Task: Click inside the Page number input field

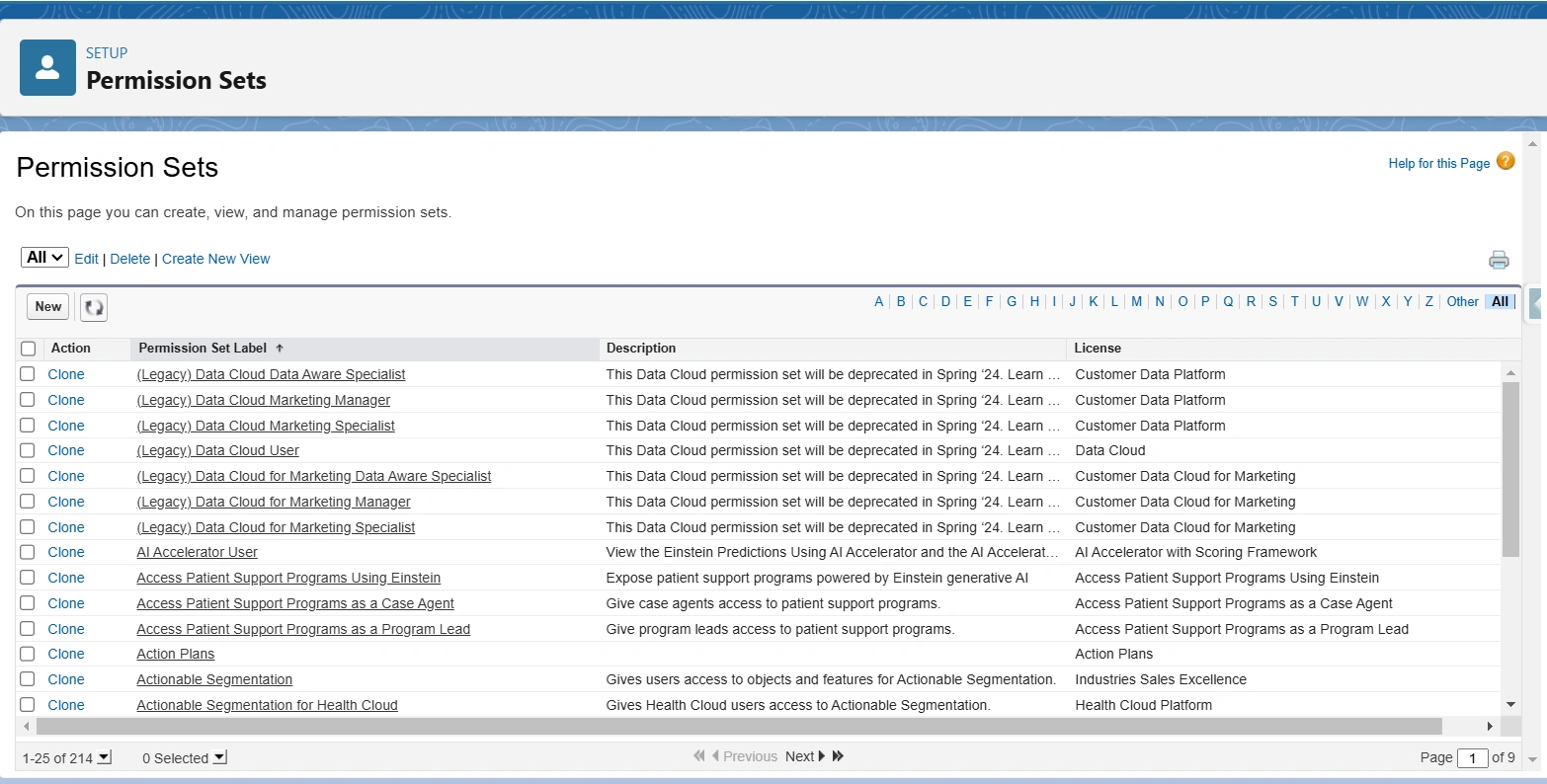Action: tap(1472, 758)
